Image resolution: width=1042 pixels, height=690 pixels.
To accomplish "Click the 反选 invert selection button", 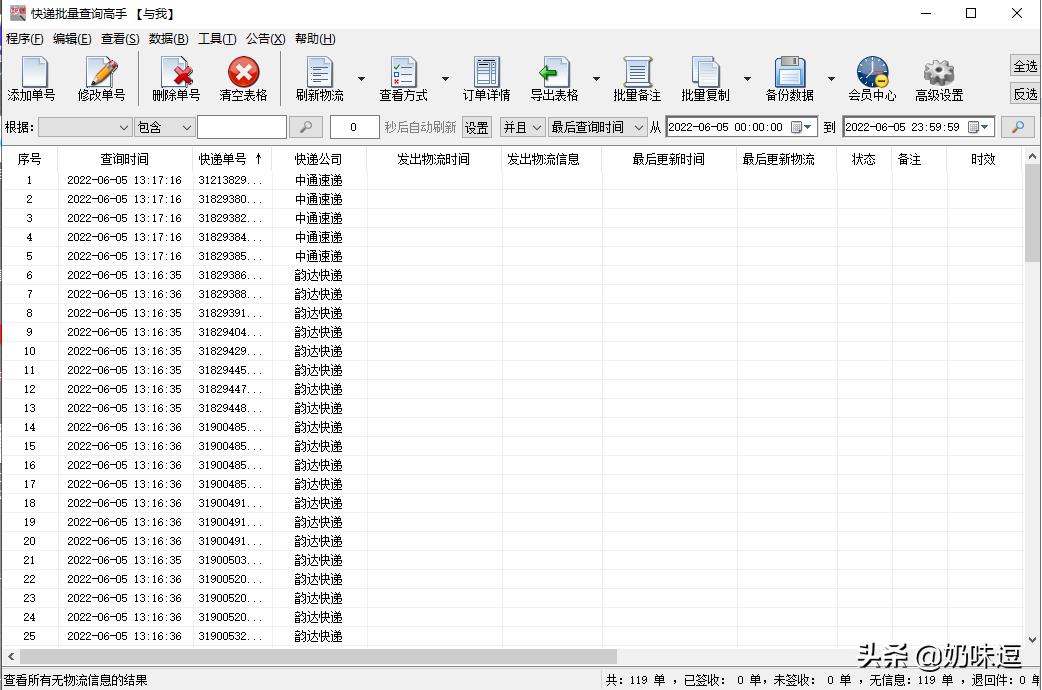I will point(1026,94).
